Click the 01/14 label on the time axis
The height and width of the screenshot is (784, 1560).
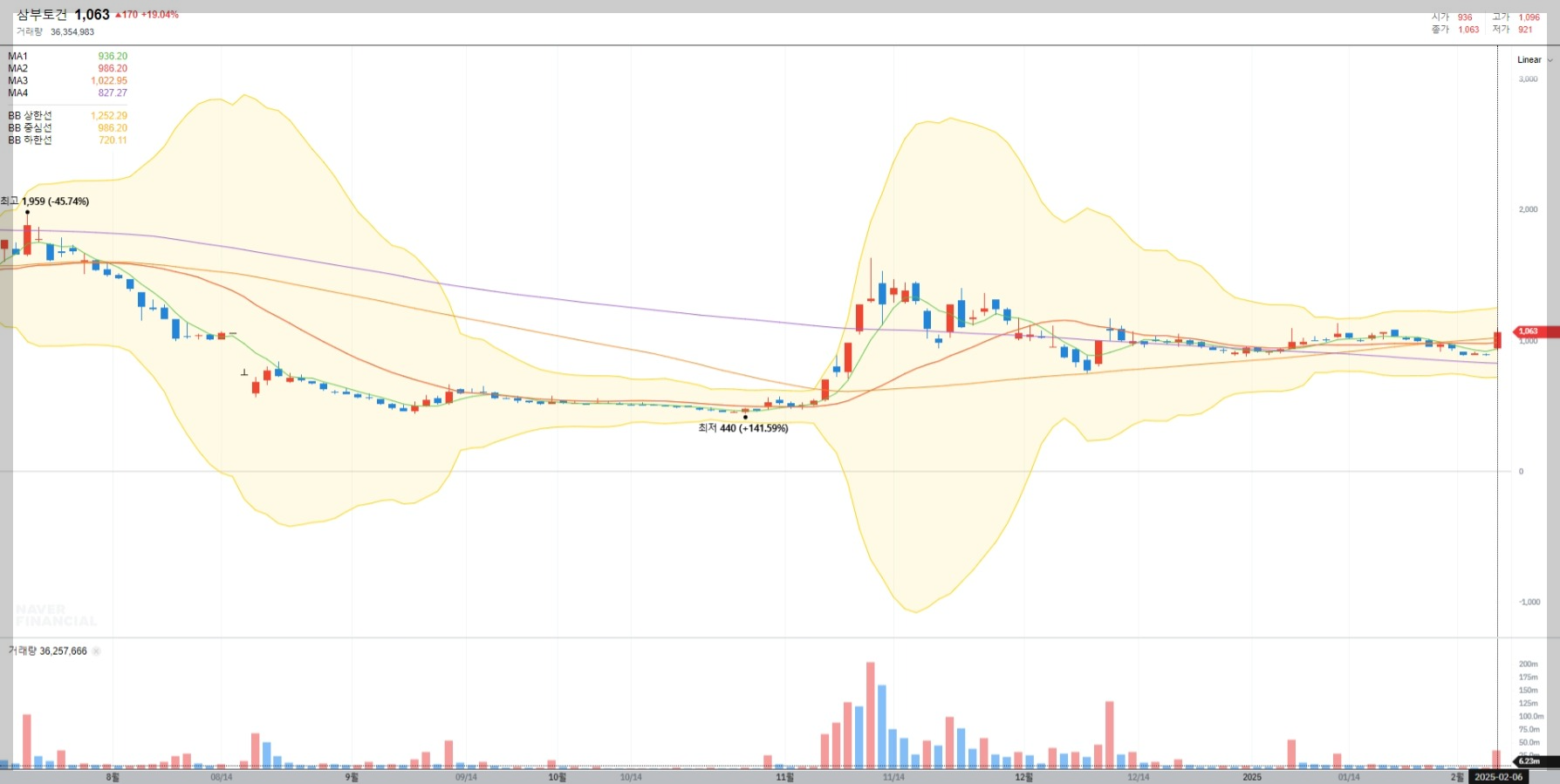click(x=1349, y=777)
